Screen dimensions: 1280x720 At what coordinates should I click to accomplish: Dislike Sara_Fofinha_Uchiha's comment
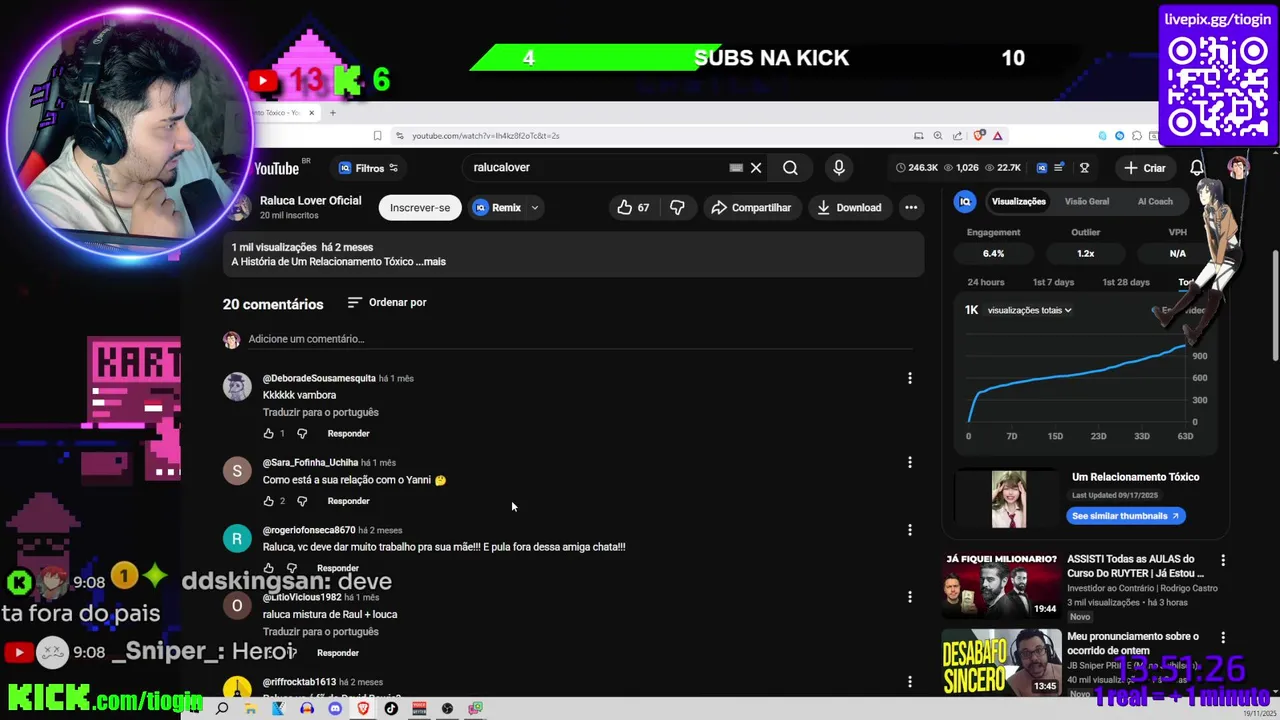click(301, 501)
